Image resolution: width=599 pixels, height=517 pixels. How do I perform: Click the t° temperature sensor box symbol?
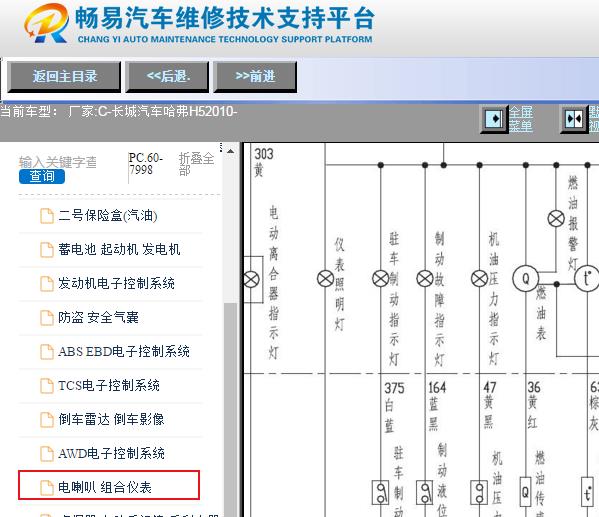click(587, 492)
